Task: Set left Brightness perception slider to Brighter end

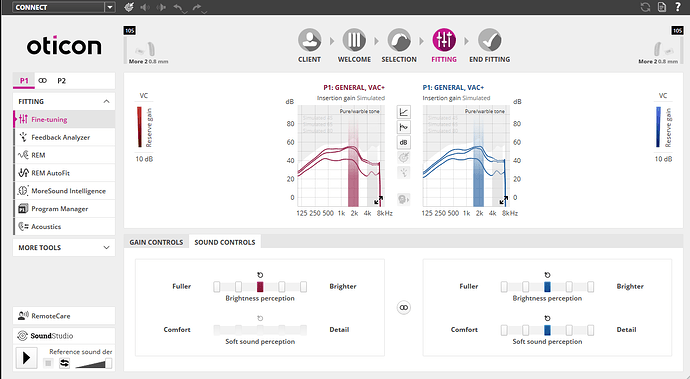Action: (x=303, y=287)
